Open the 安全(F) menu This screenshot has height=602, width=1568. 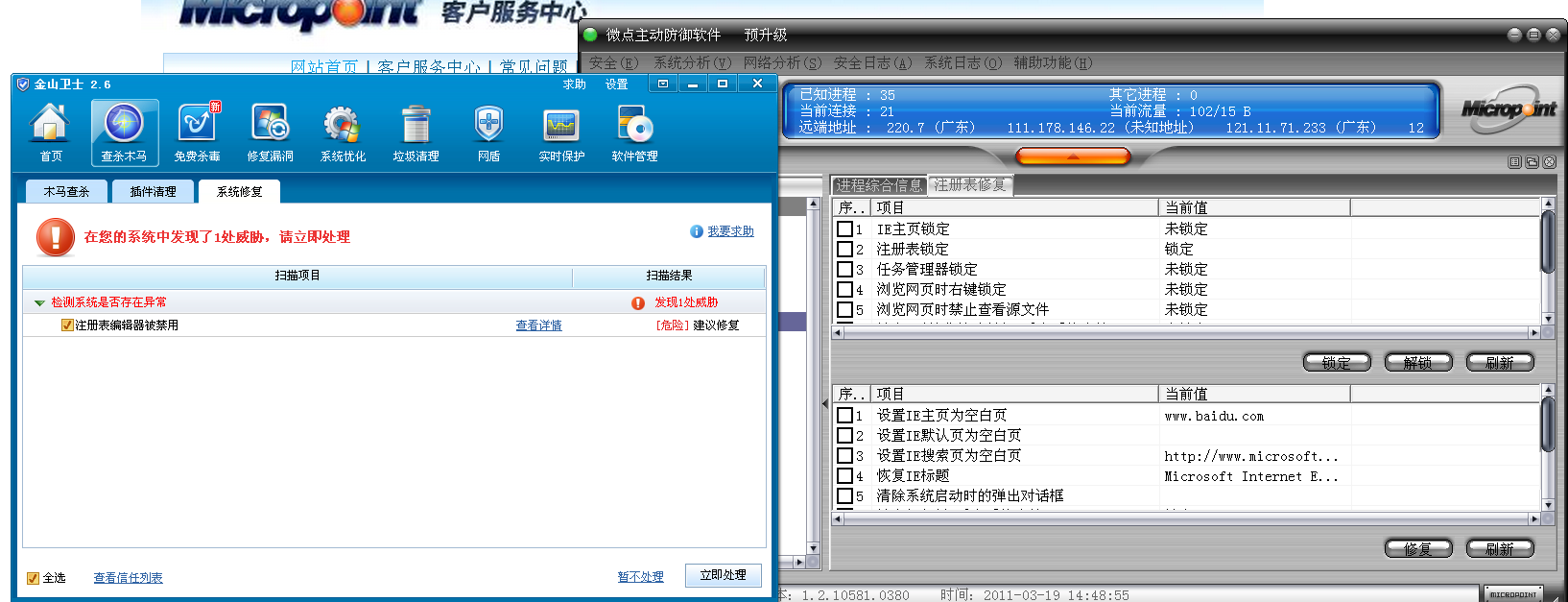pos(613,63)
